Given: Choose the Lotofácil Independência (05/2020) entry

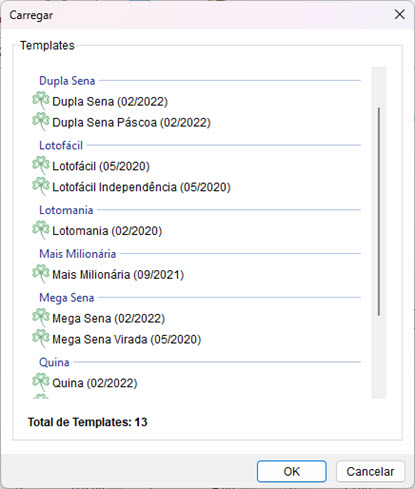Looking at the screenshot, I should click(141, 187).
